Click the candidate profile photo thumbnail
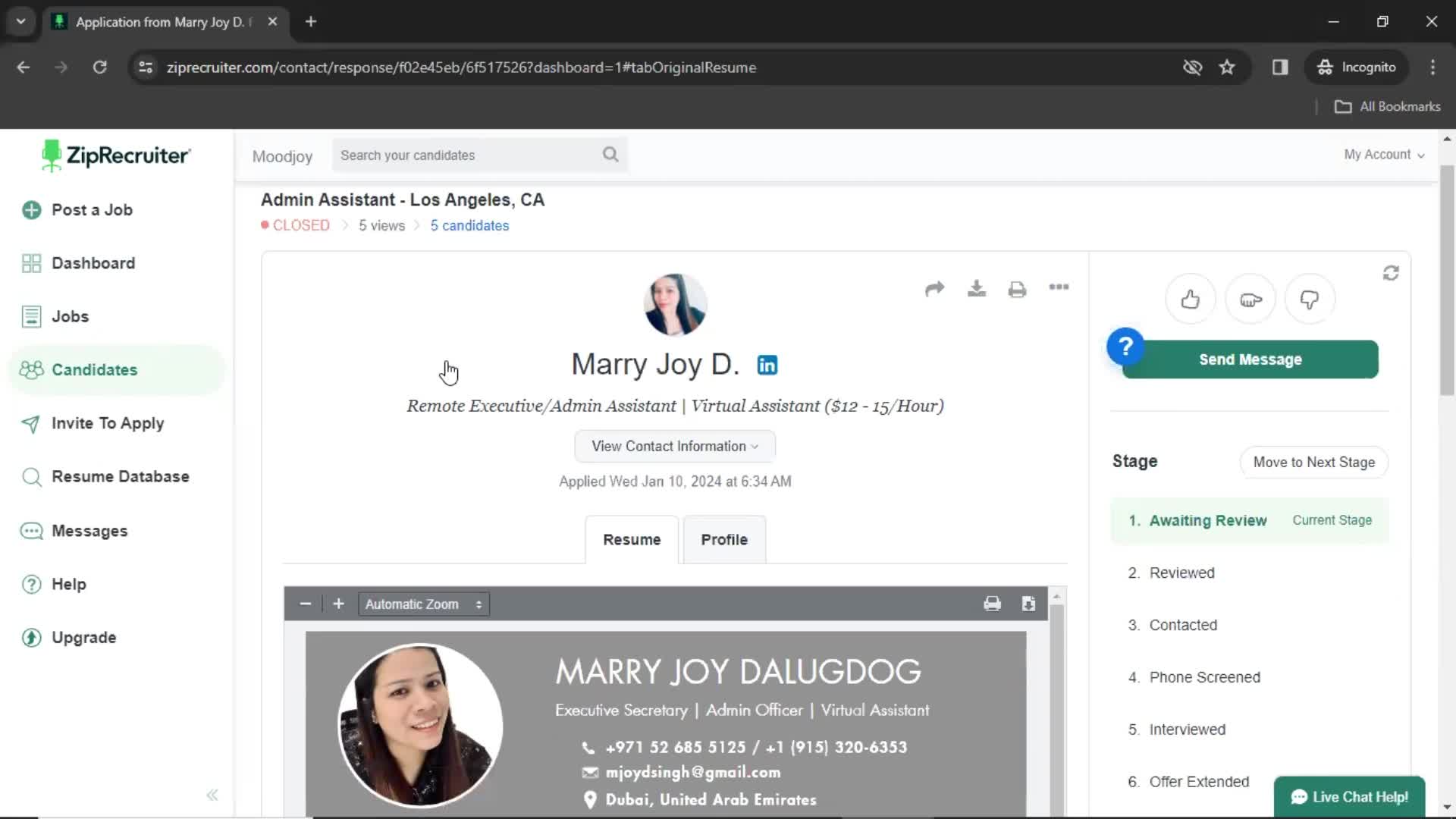The image size is (1456, 819). click(x=674, y=305)
